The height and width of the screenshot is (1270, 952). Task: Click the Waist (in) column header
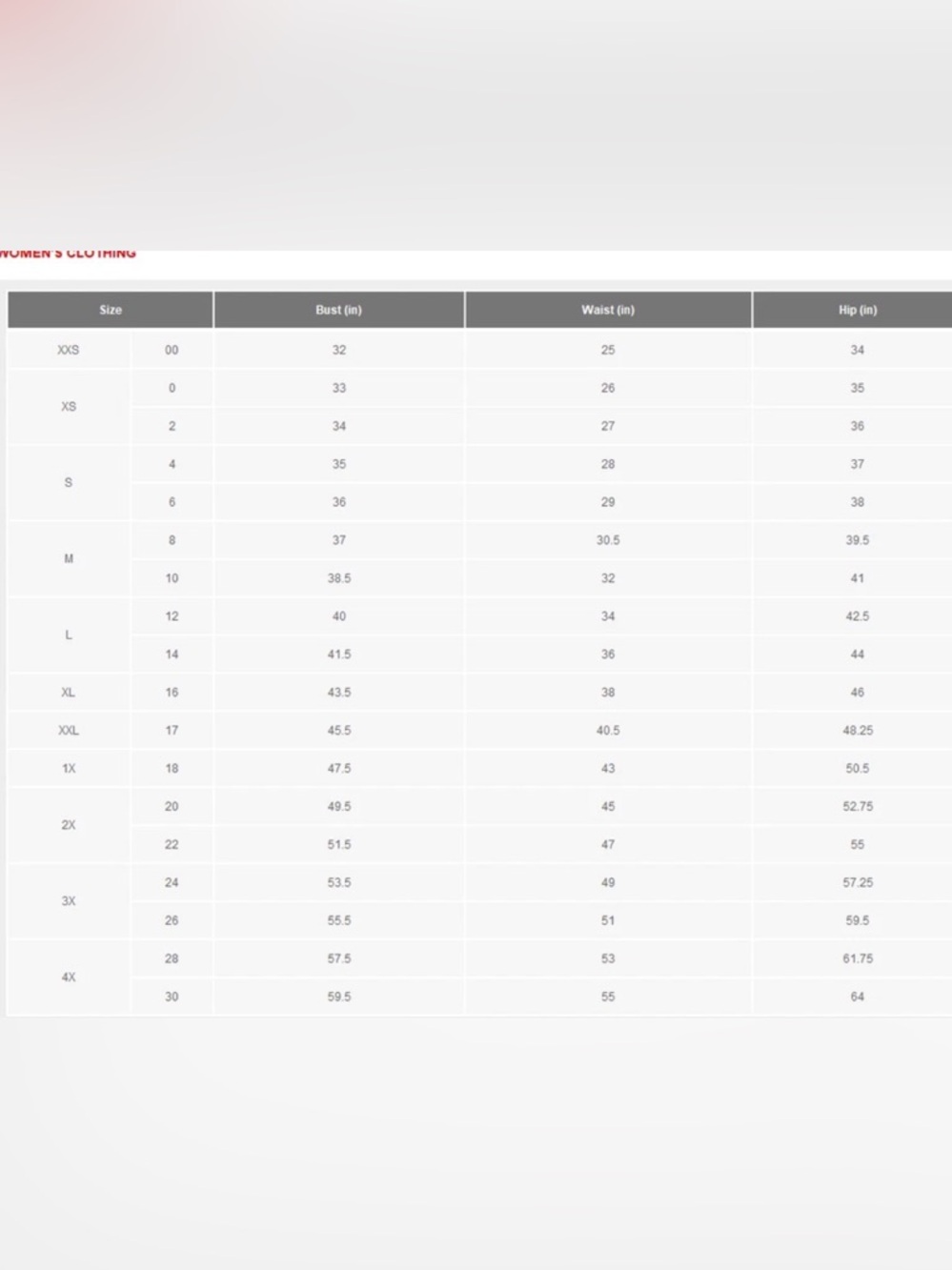[608, 310]
